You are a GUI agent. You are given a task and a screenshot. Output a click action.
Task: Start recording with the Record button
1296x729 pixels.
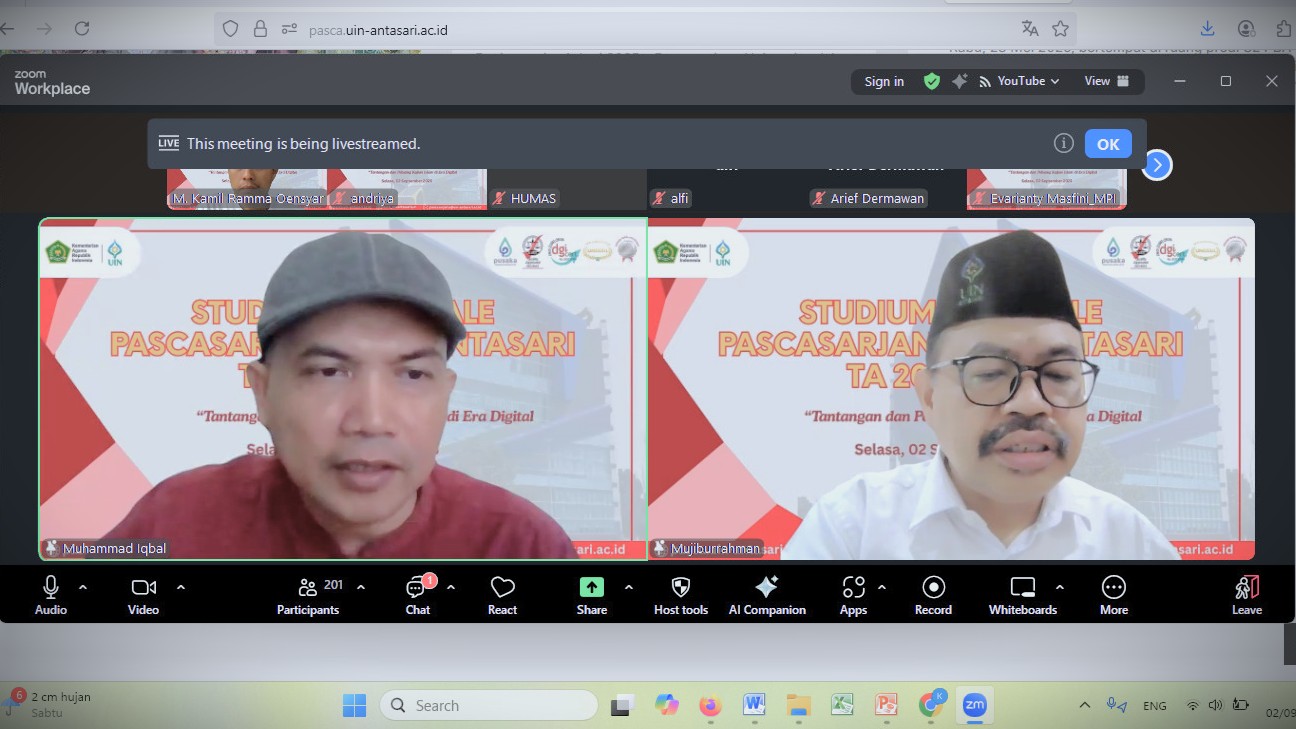933,595
